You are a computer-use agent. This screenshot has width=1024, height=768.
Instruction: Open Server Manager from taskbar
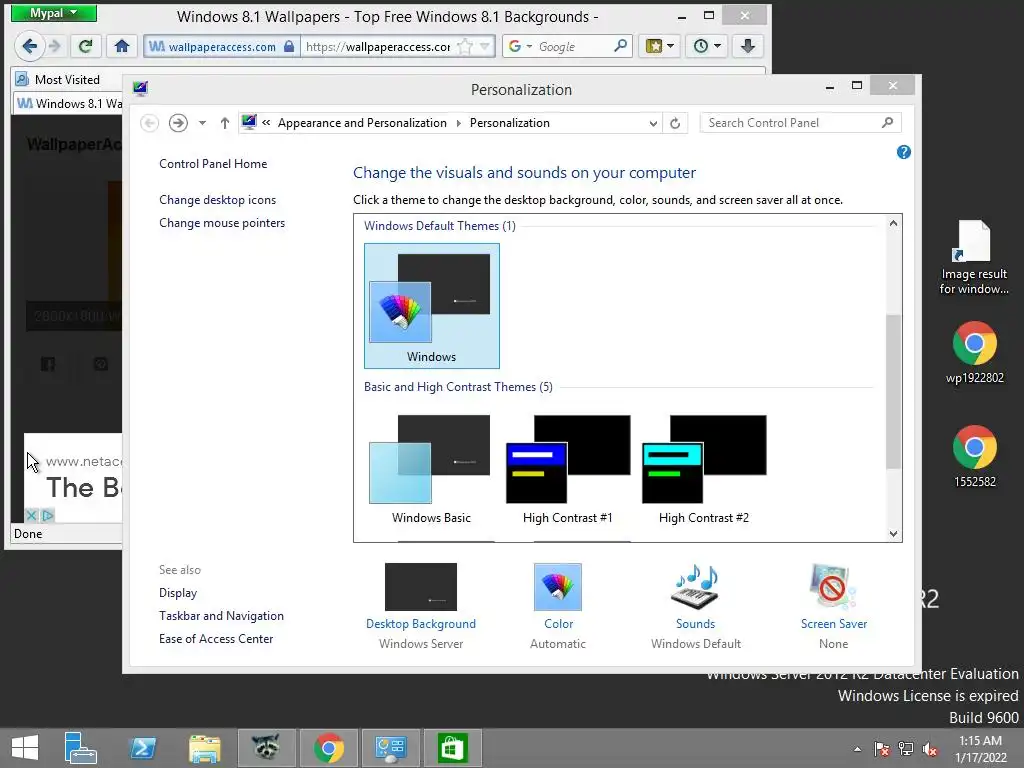click(x=80, y=748)
